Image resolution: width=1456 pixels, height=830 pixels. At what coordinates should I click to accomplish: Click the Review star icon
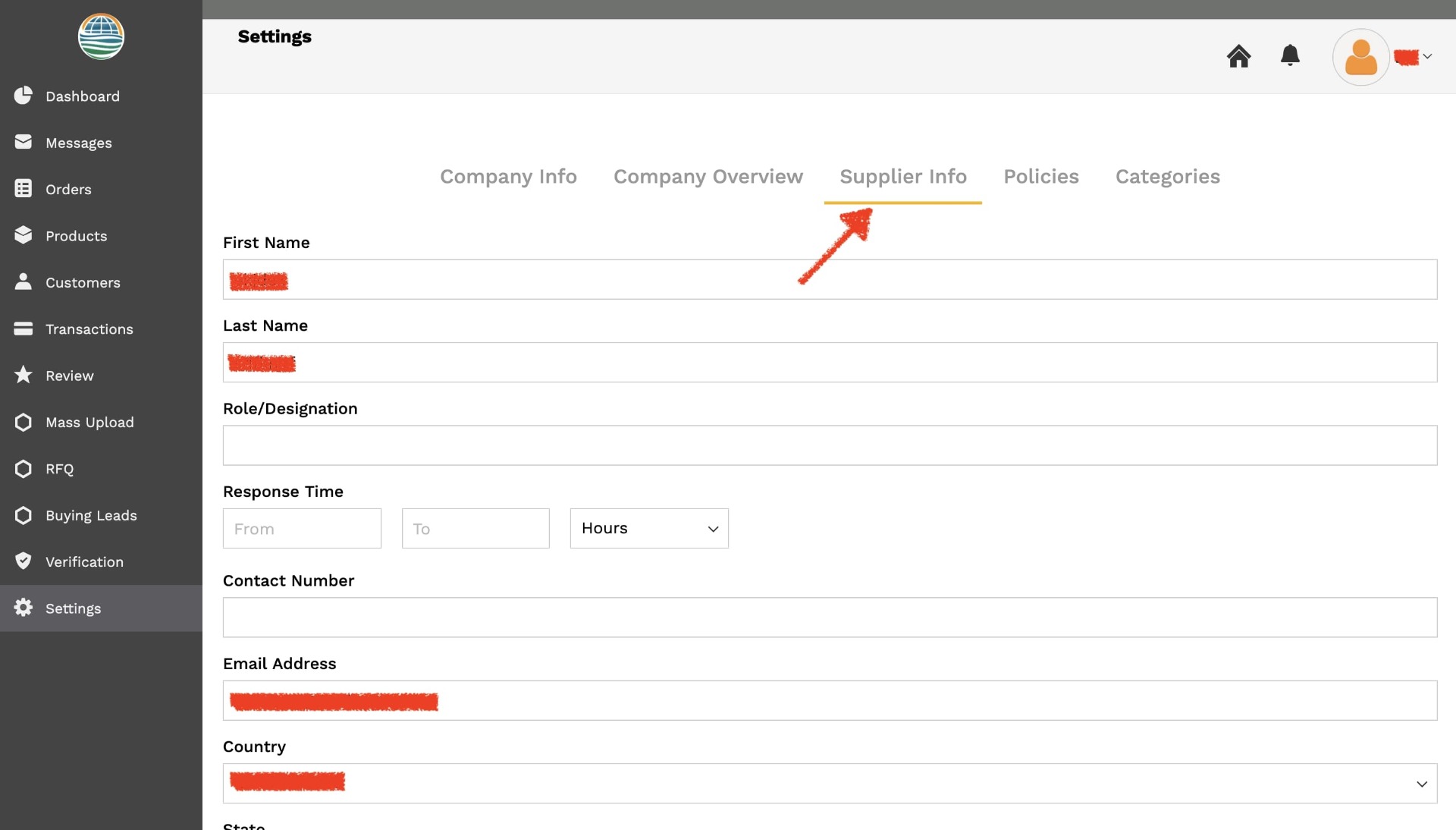click(24, 375)
